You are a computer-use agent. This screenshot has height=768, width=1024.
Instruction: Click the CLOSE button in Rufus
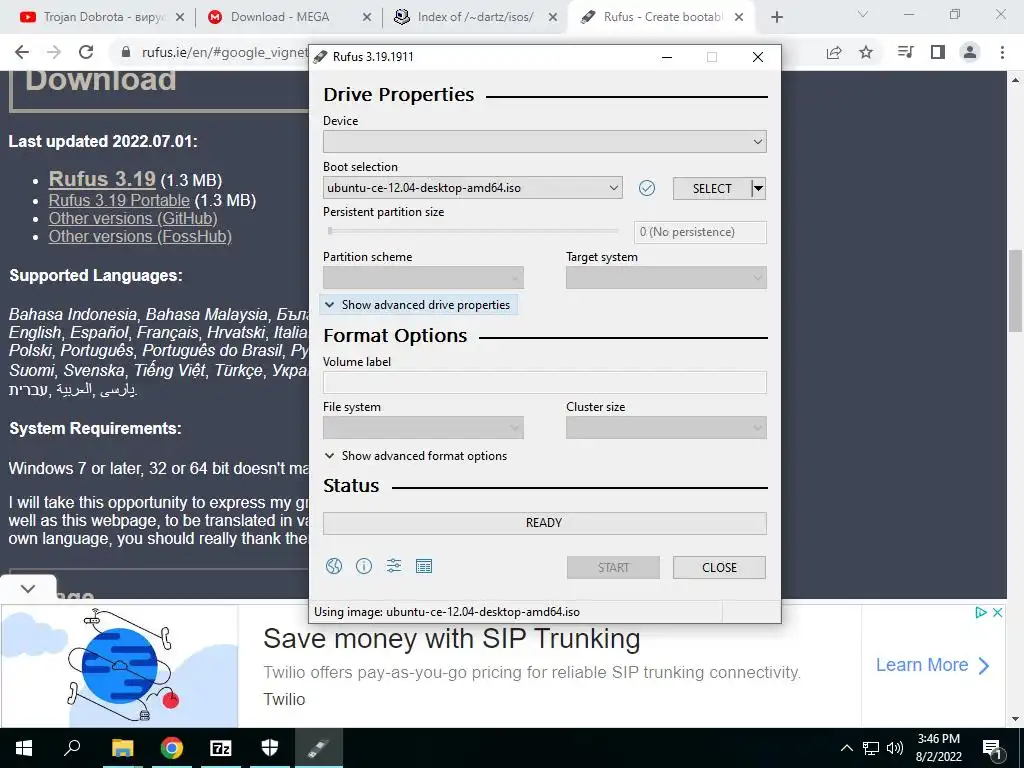coord(719,568)
